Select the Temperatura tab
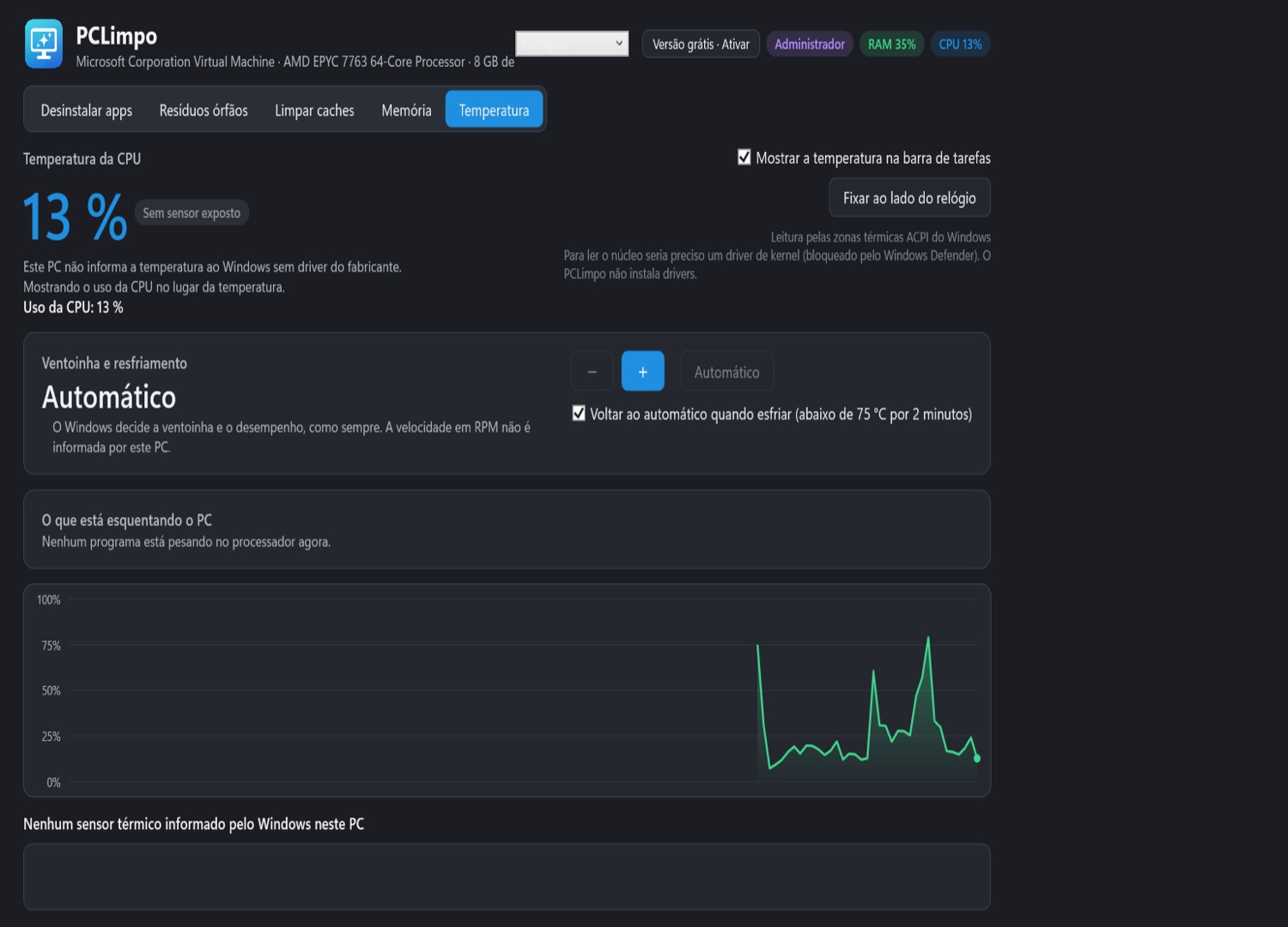 pyautogui.click(x=494, y=110)
